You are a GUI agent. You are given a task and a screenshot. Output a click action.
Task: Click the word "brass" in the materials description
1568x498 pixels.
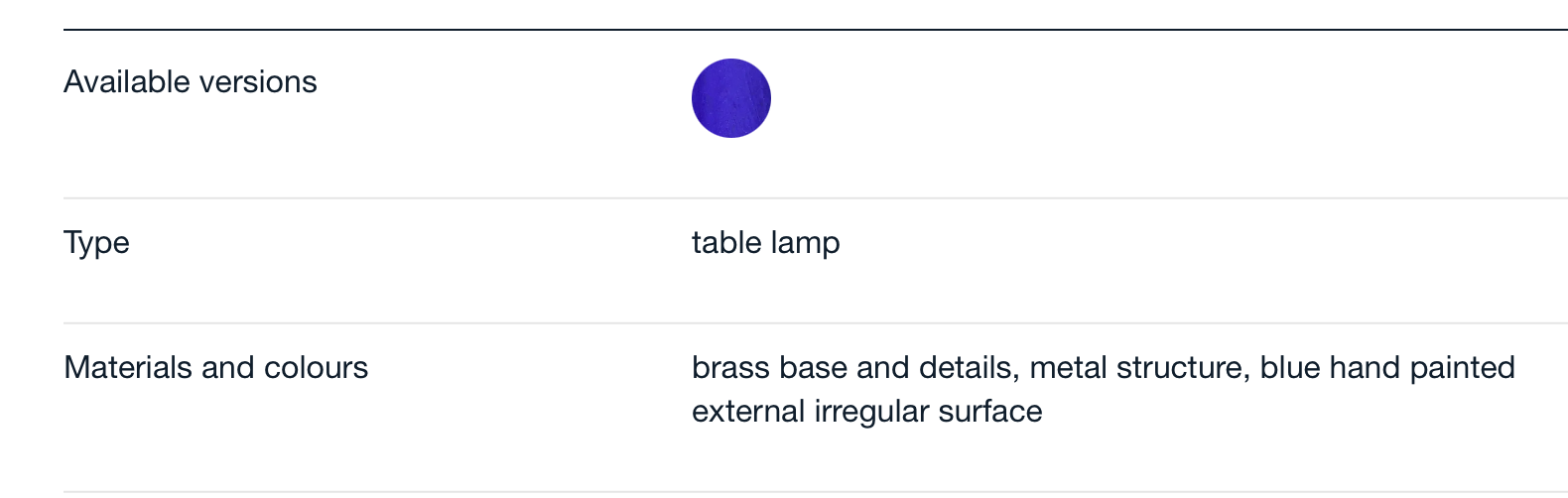coord(730,368)
